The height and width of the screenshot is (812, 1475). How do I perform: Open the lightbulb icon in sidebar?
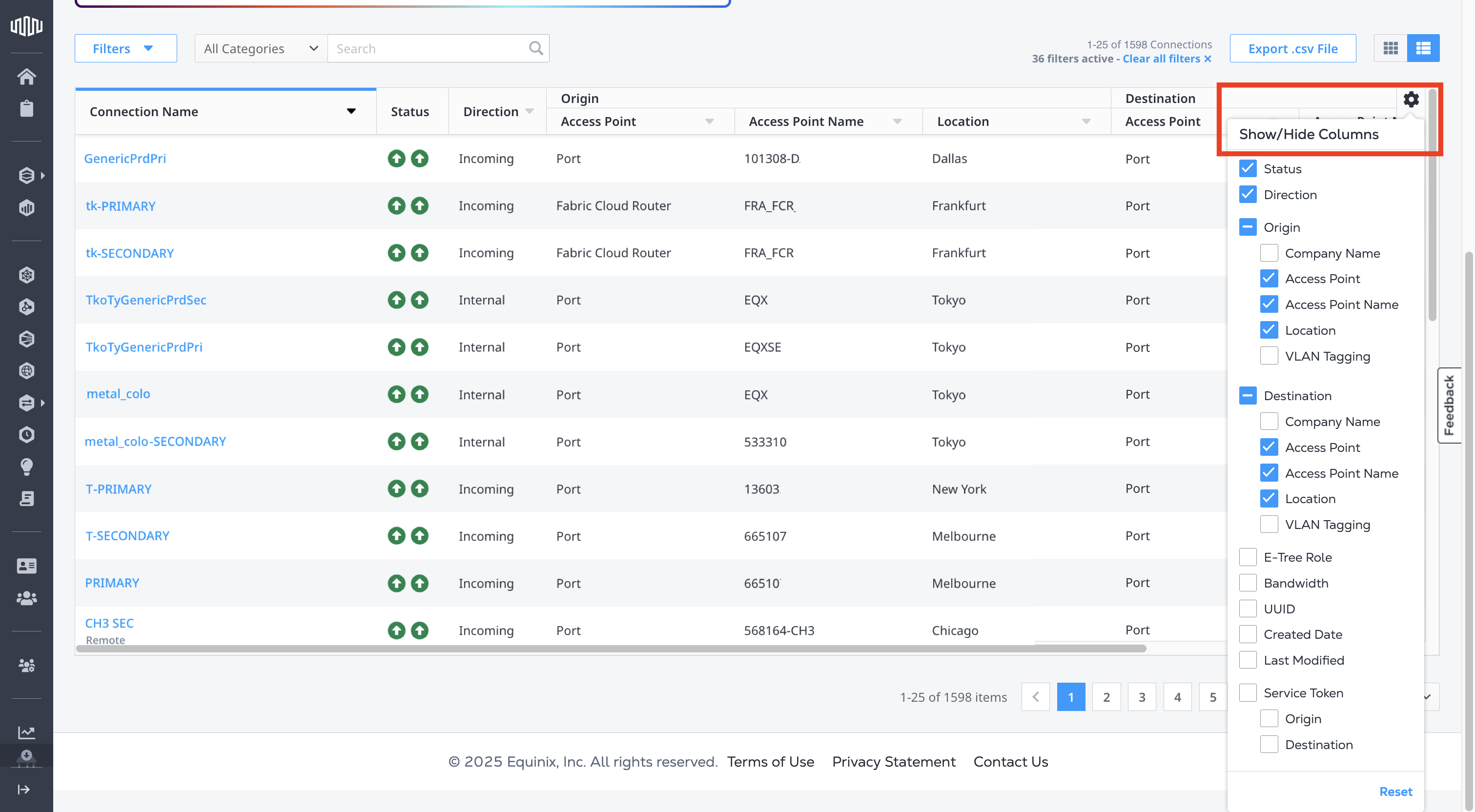coord(26,466)
